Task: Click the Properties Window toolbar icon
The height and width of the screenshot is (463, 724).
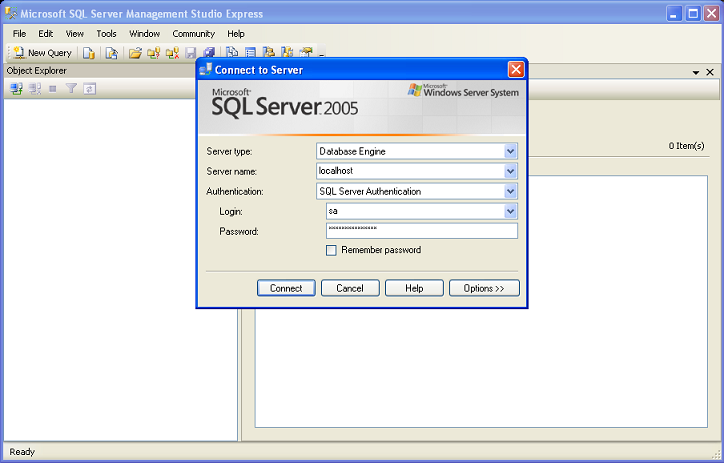Action: coord(306,52)
